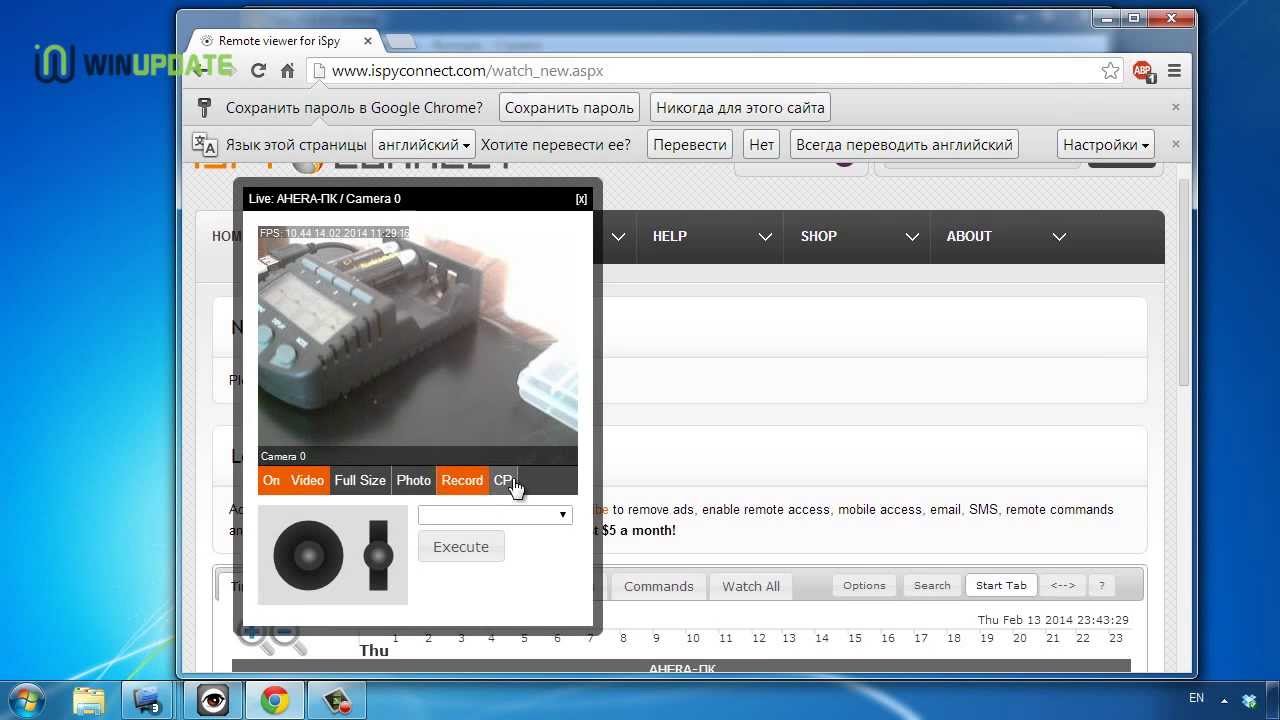This screenshot has width=1280, height=720.
Task: Switch to Chrome on the taskbar
Action: (275, 700)
